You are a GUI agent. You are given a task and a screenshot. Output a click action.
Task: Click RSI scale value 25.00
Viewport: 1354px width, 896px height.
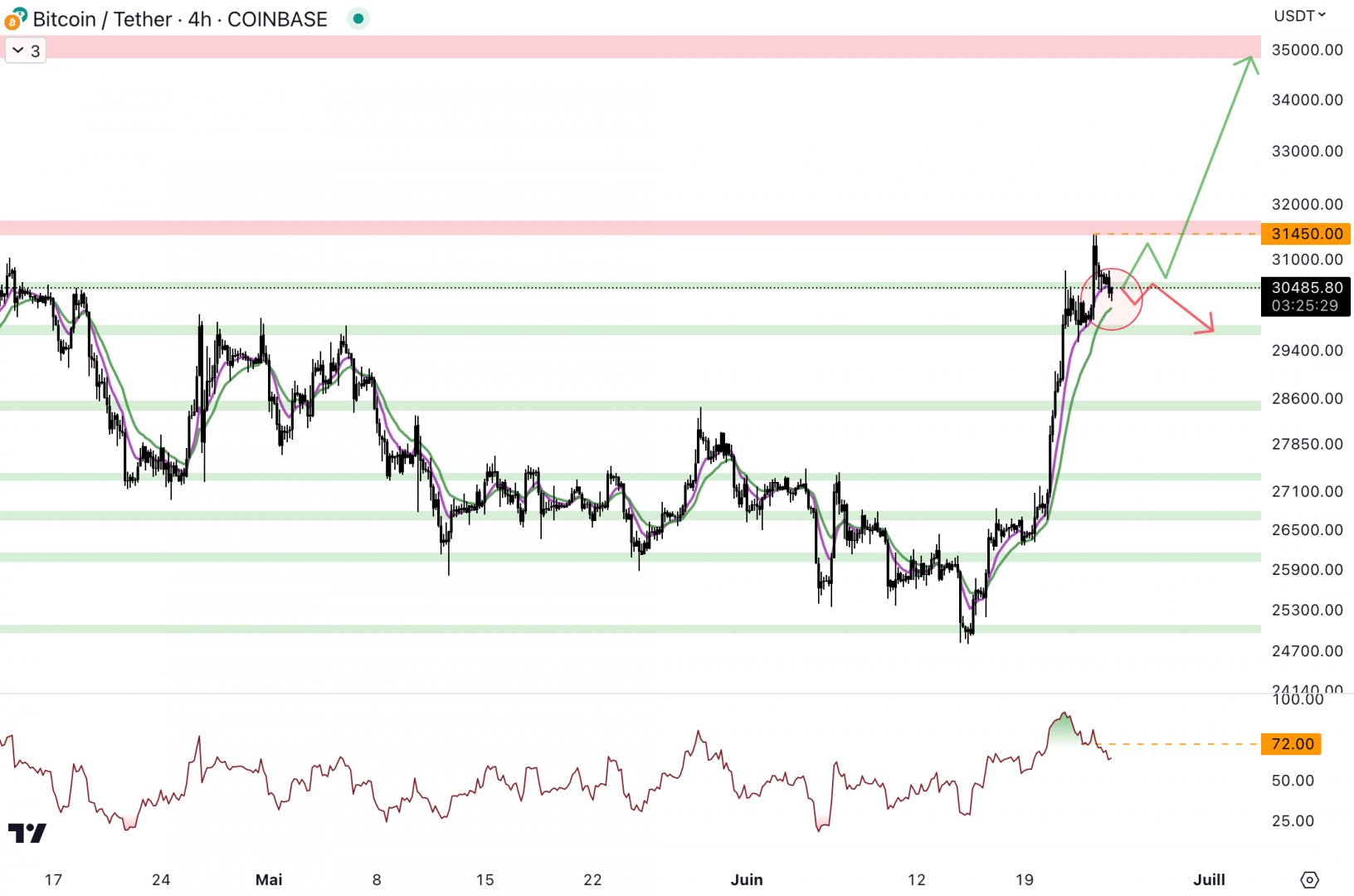pyautogui.click(x=1293, y=821)
